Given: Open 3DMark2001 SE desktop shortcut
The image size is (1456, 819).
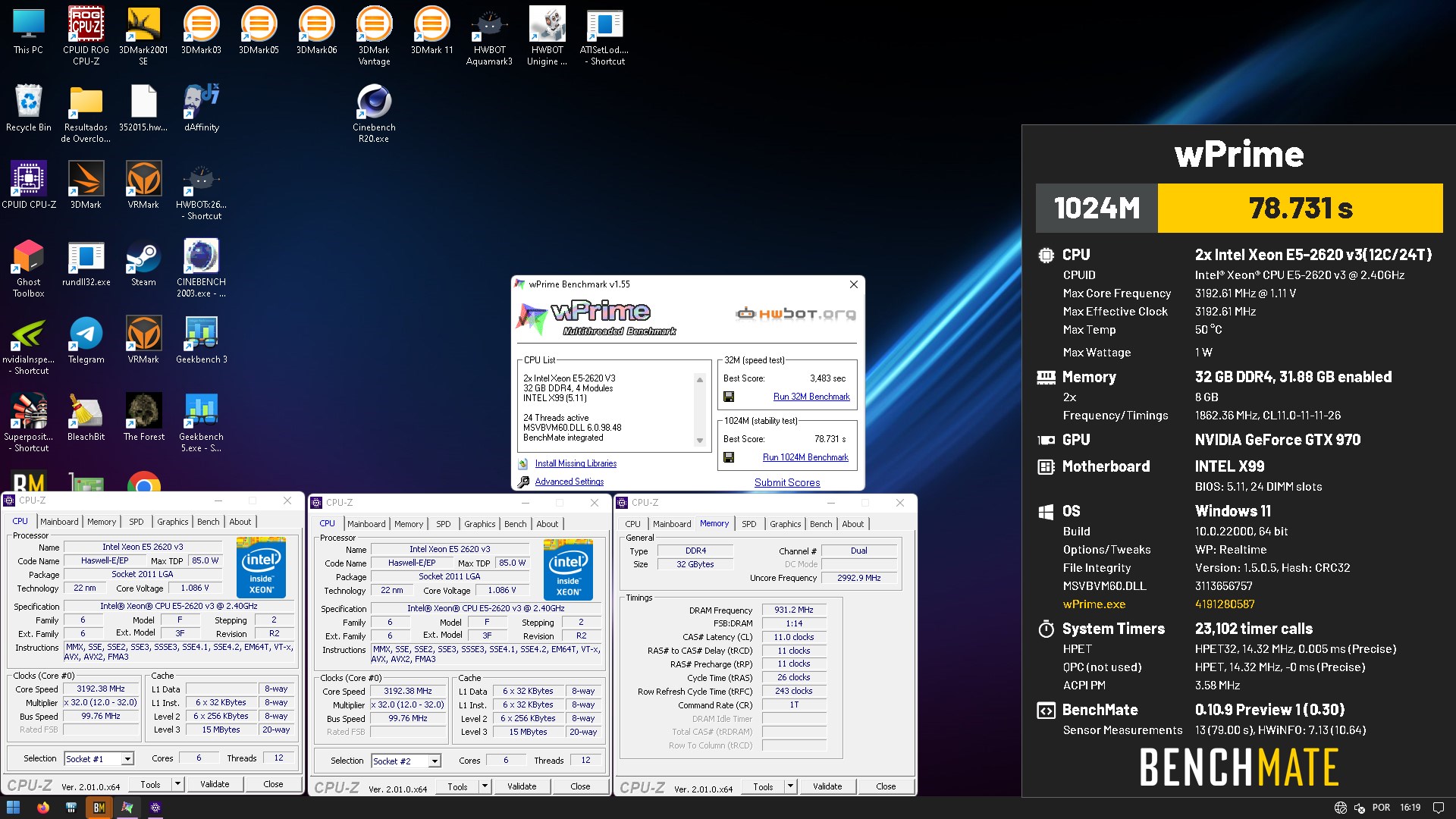Looking at the screenshot, I should point(143,36).
